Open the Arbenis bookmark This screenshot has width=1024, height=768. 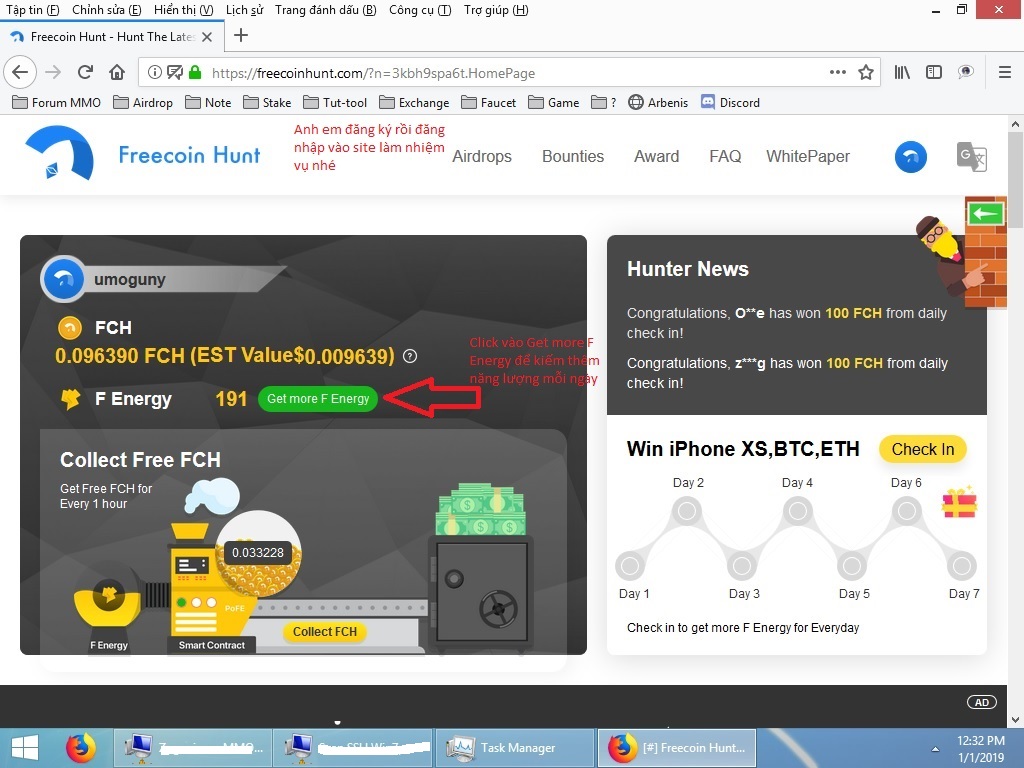coord(658,103)
